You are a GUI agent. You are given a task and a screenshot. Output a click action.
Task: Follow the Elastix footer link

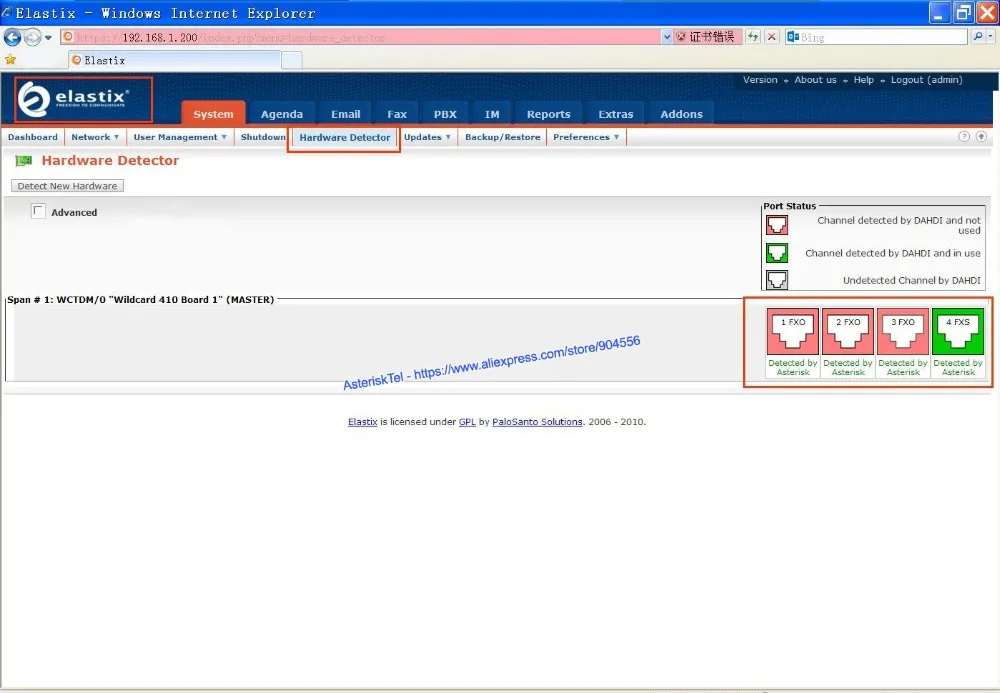click(362, 421)
